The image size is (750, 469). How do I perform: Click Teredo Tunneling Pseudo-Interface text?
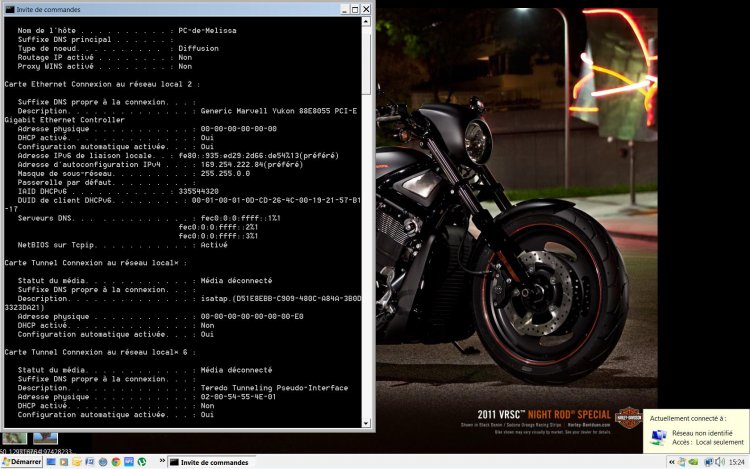(x=275, y=388)
